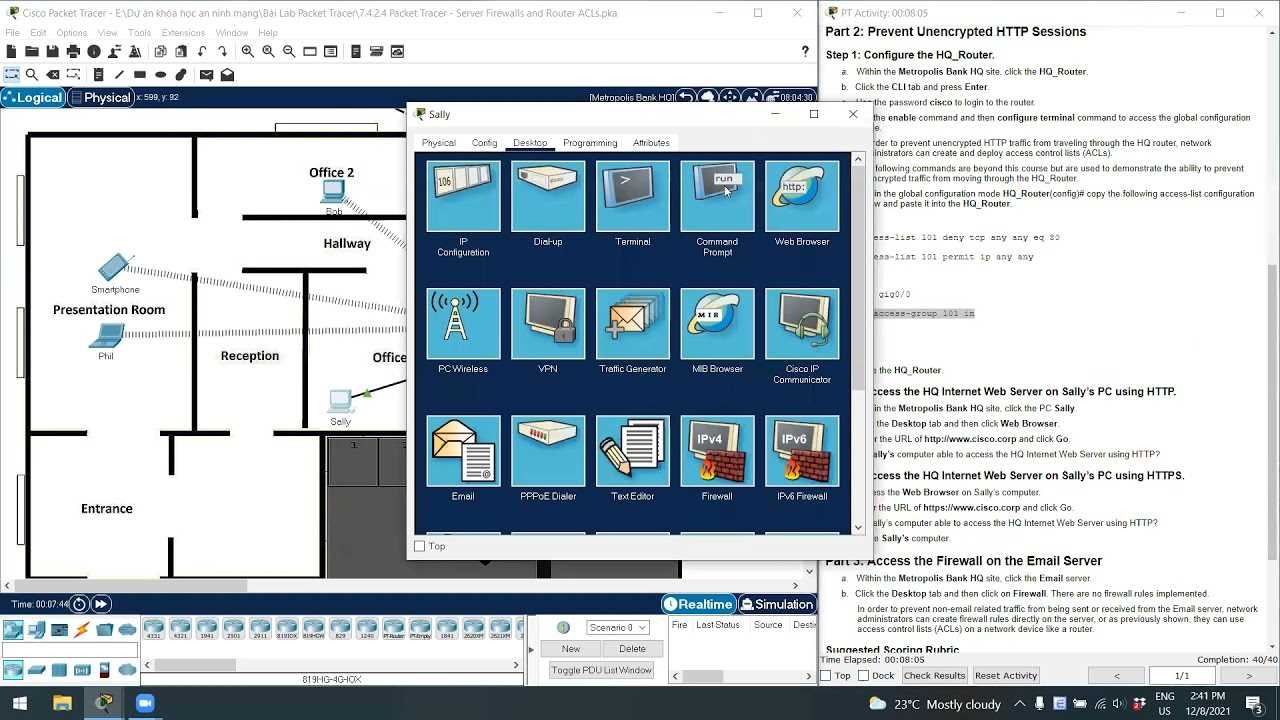Switch to Simulation mode

(x=777, y=604)
